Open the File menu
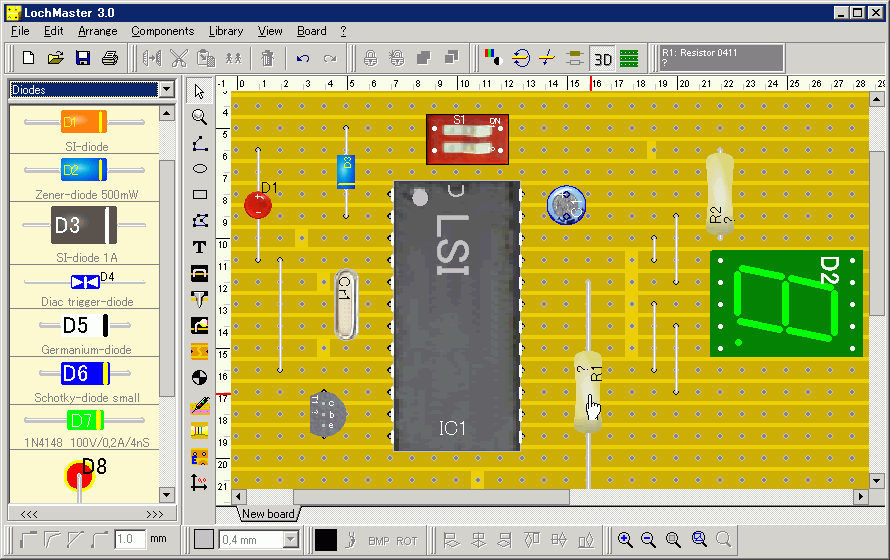Screen dimensions: 890x560 [x=20, y=31]
